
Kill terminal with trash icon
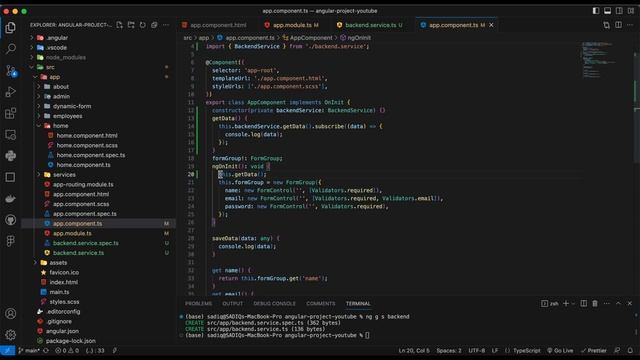click(x=595, y=303)
